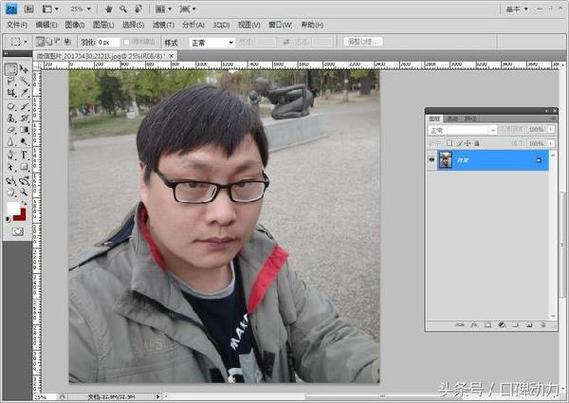This screenshot has width=569, height=403.
Task: Select the Path Selection tool
Action: click(11, 167)
